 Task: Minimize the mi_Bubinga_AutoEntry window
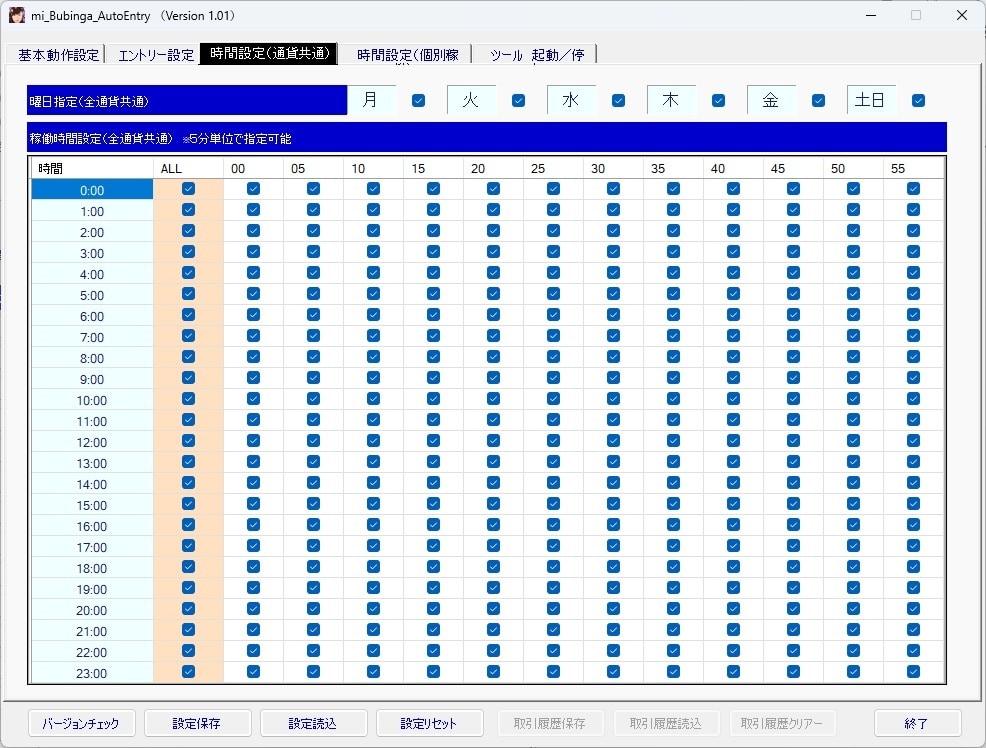[x=871, y=15]
